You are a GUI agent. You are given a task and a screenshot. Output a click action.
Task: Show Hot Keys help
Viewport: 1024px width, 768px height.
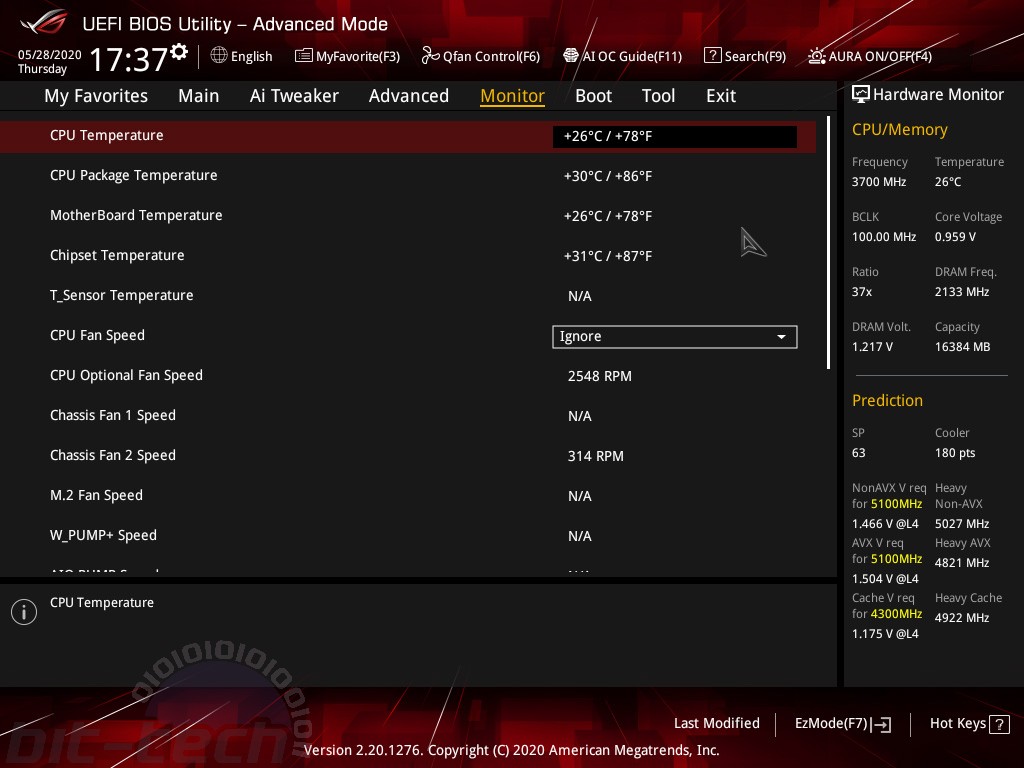pos(969,724)
